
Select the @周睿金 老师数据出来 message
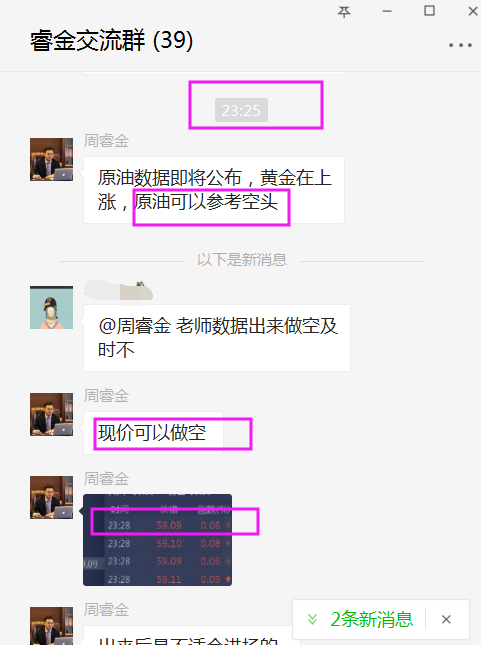[x=217, y=338]
